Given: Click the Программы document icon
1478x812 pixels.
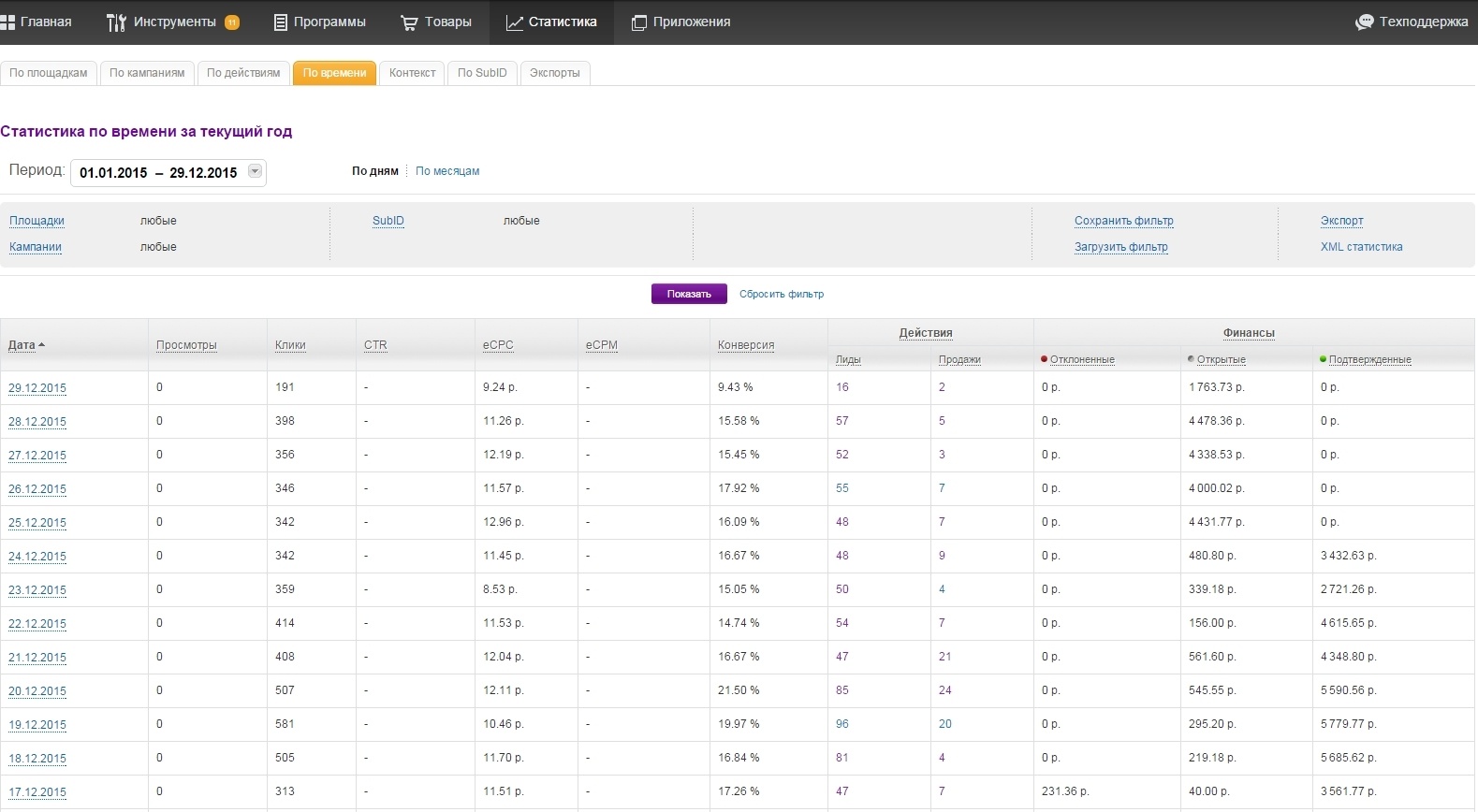Looking at the screenshot, I should point(280,22).
